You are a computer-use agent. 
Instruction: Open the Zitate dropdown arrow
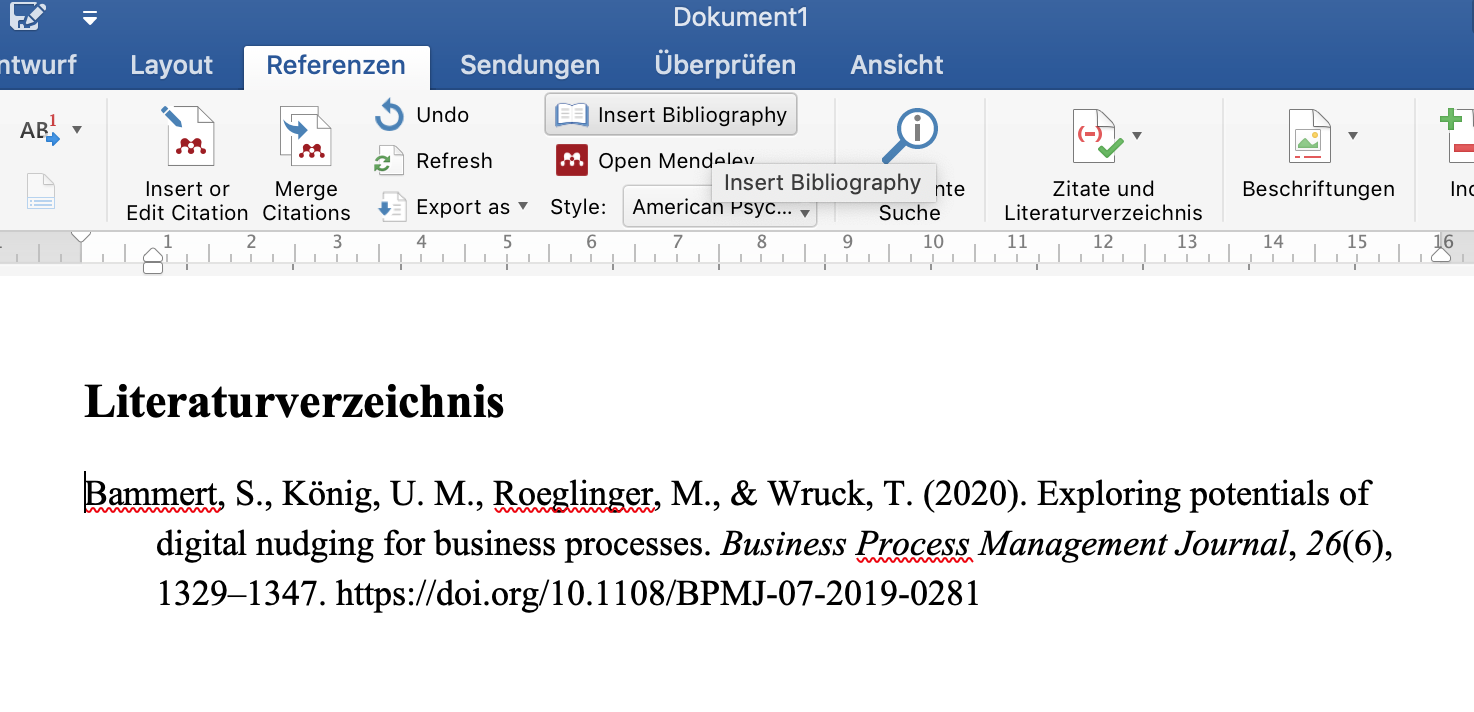tap(1137, 136)
